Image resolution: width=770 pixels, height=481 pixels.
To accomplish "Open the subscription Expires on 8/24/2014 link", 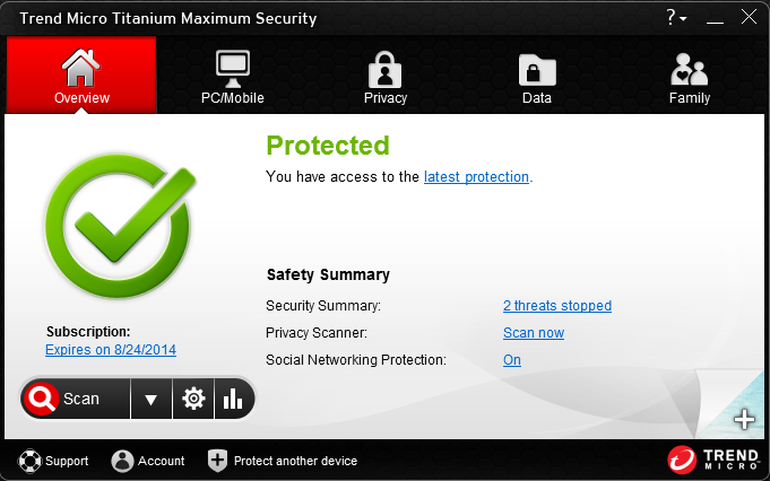I will tap(110, 350).
